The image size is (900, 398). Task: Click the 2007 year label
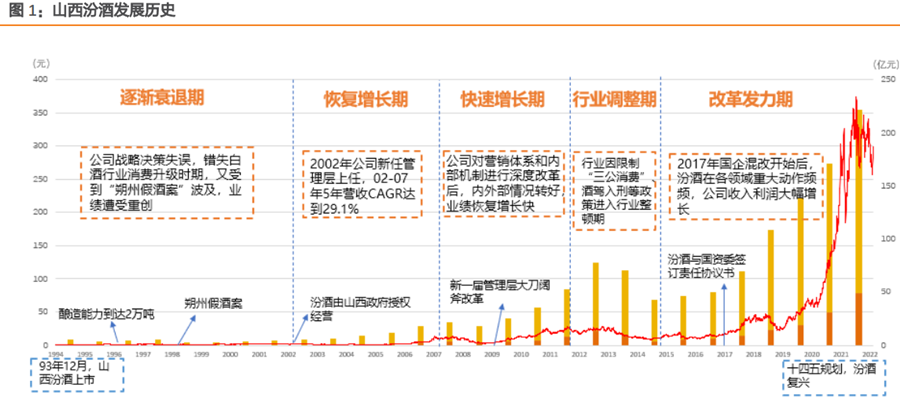(x=433, y=355)
